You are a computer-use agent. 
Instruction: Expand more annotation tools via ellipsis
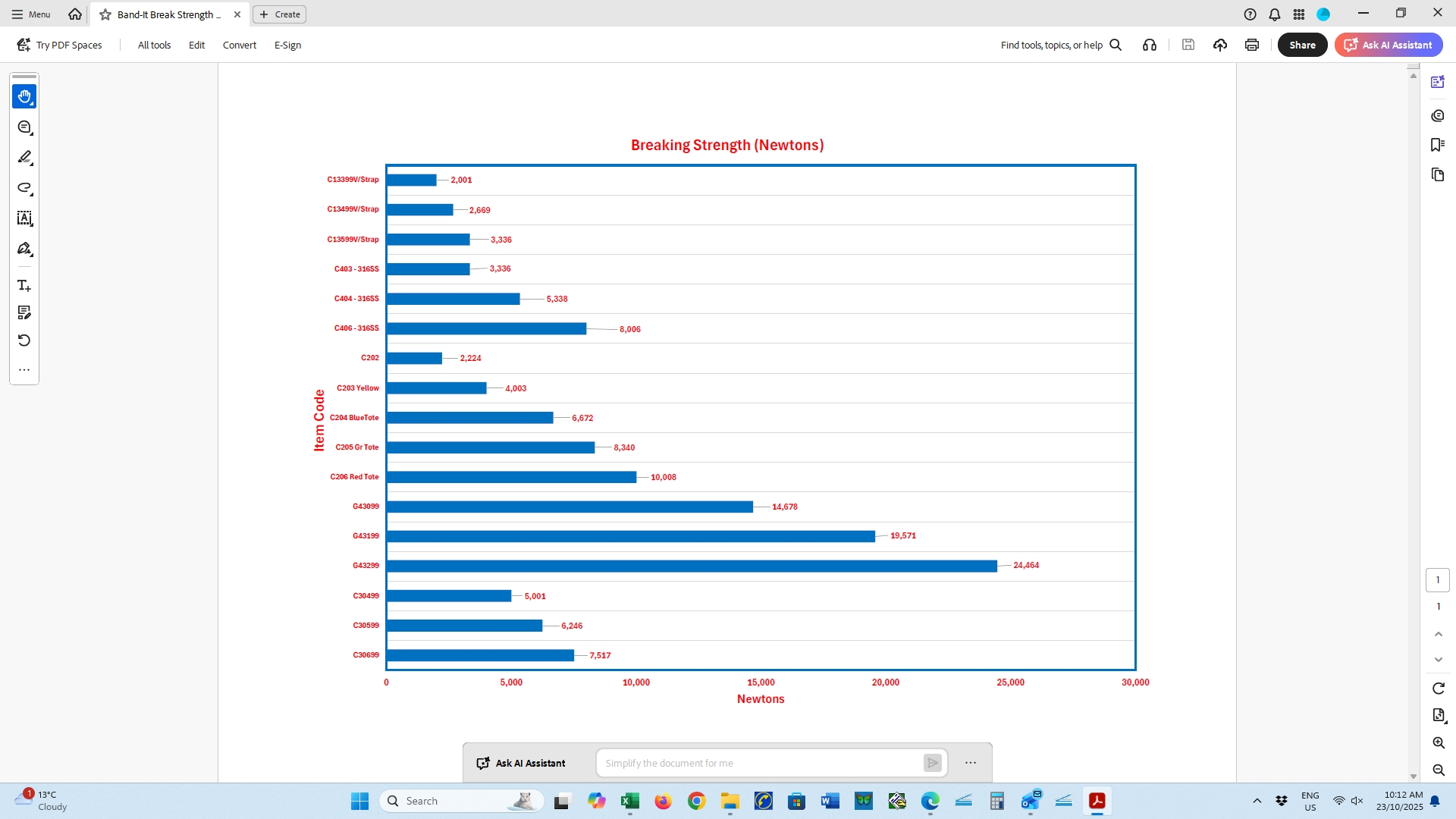click(x=24, y=369)
